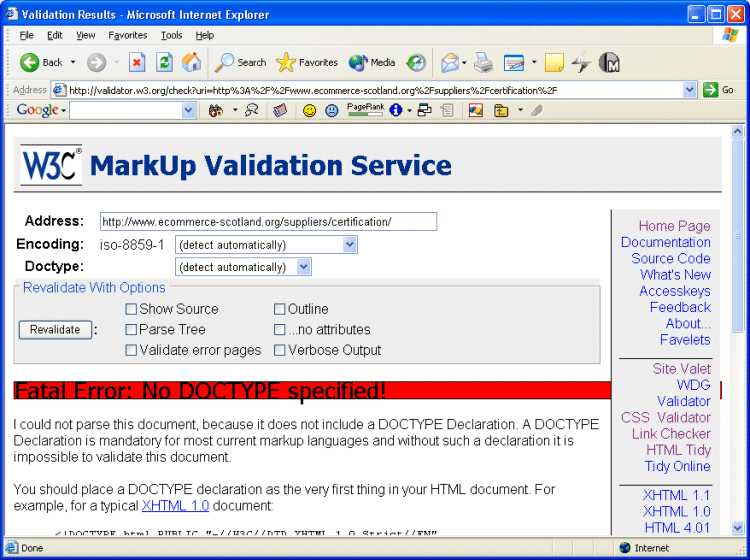Click the Forward arrow icon

[x=97, y=63]
